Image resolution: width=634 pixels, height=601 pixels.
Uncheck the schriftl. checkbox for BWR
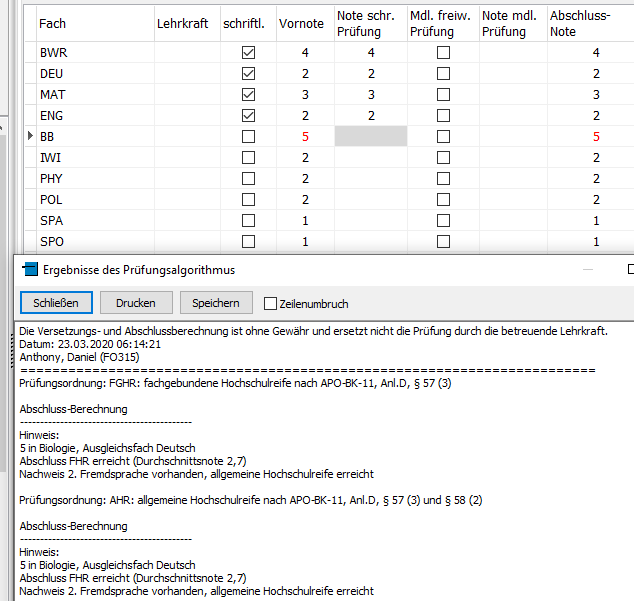[x=248, y=53]
